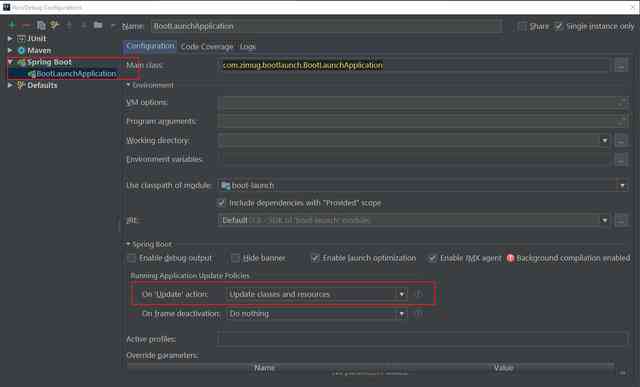Browse for JRE with the ellipsis button
This screenshot has height=387, width=640.
[x=621, y=220]
